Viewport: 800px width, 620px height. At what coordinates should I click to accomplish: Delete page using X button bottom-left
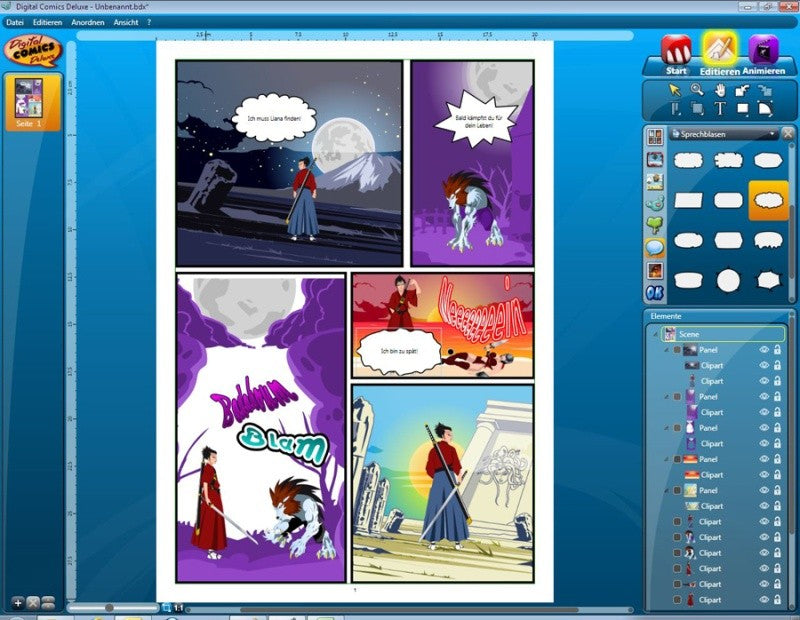click(x=33, y=603)
